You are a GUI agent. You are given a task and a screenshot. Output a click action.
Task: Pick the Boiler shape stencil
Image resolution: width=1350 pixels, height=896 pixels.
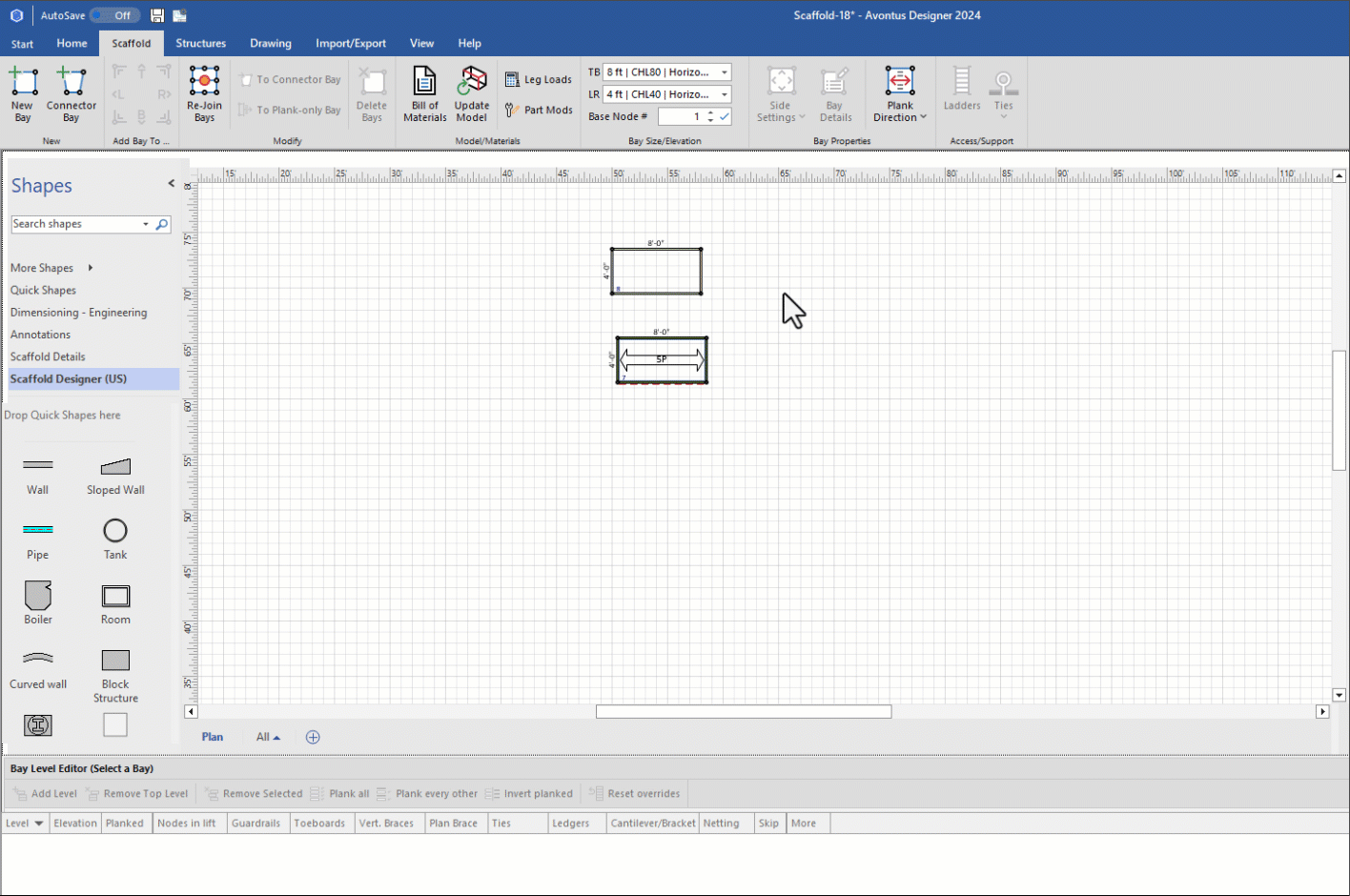point(38,597)
